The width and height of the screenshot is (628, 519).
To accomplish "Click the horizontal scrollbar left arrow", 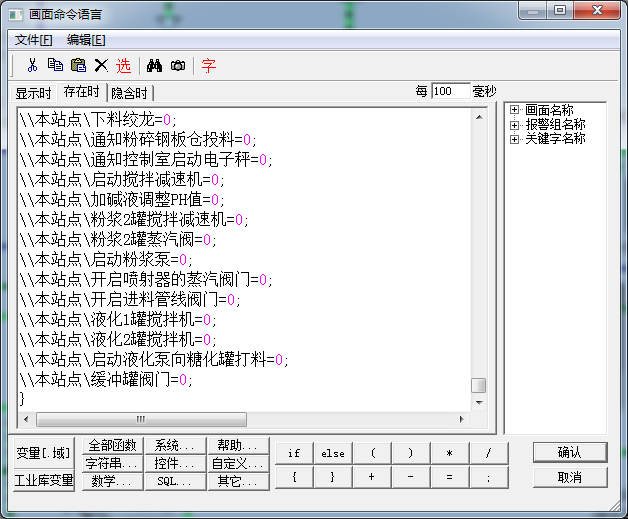I will point(26,419).
